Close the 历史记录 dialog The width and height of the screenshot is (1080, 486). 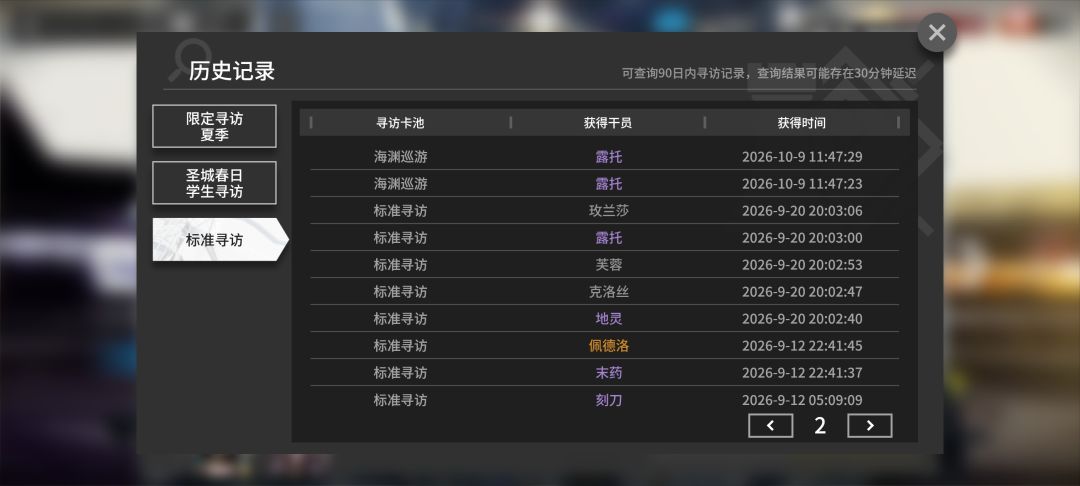pyautogui.click(x=937, y=32)
